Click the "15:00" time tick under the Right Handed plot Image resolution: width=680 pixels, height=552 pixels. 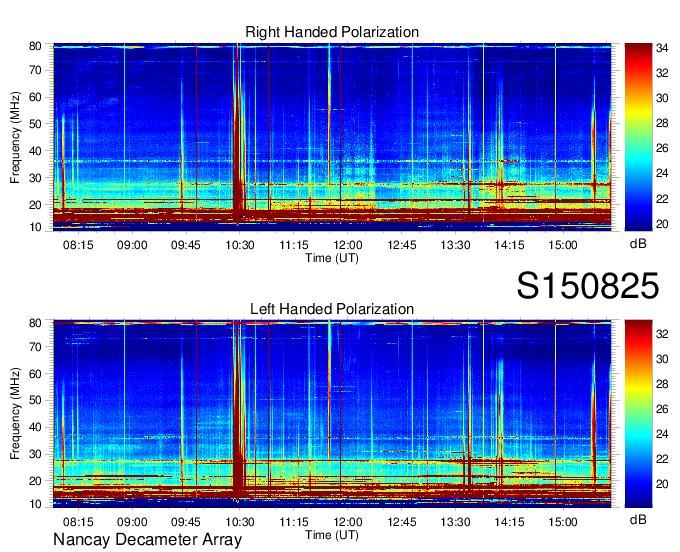tap(563, 245)
